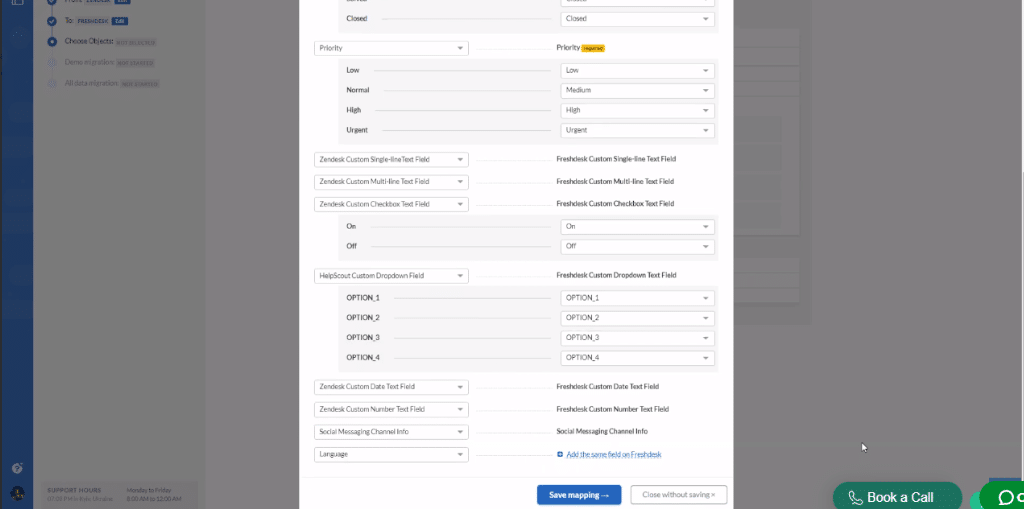
Task: Close the mapping without saving
Action: (x=679, y=495)
